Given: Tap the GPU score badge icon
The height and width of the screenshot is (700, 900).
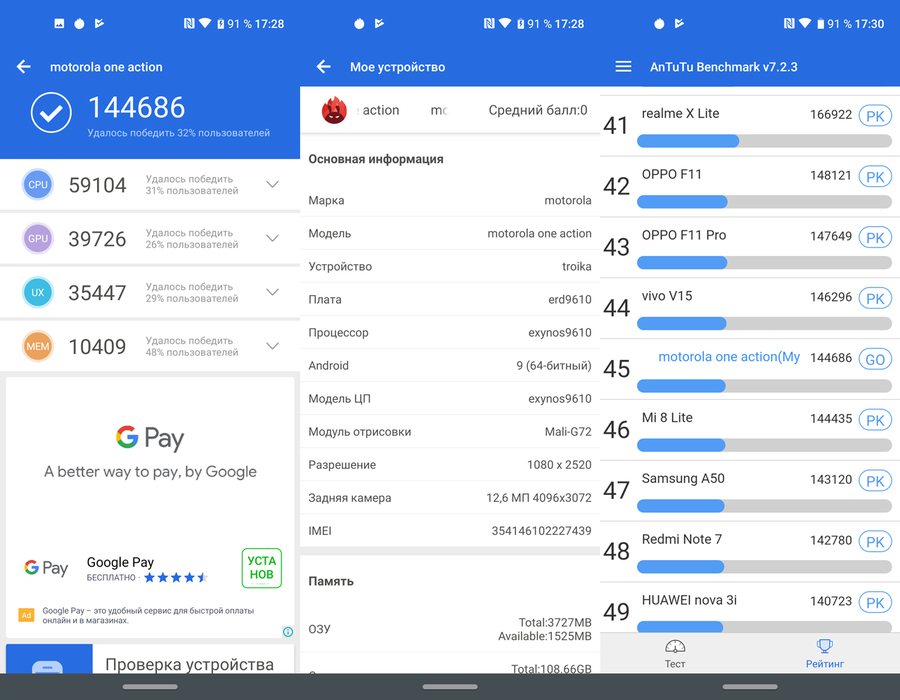Looking at the screenshot, I should click(38, 238).
